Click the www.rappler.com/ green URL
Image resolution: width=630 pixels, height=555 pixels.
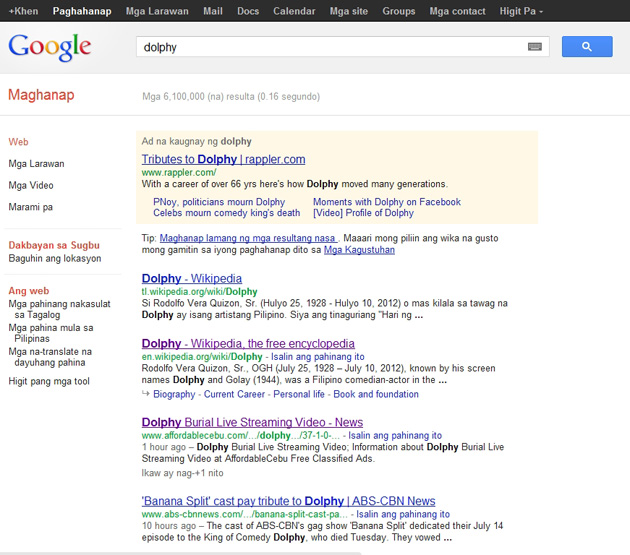tap(179, 172)
